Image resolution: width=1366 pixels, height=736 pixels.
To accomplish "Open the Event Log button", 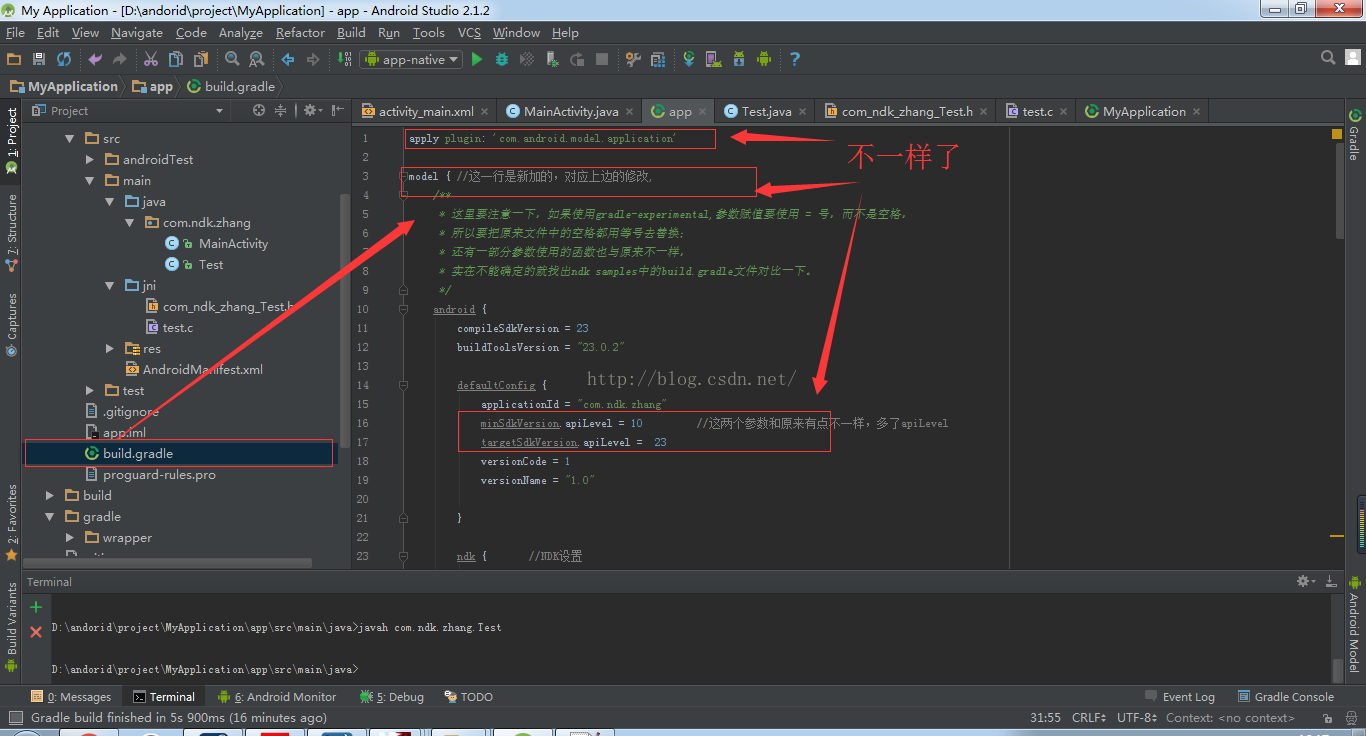I will point(1180,697).
